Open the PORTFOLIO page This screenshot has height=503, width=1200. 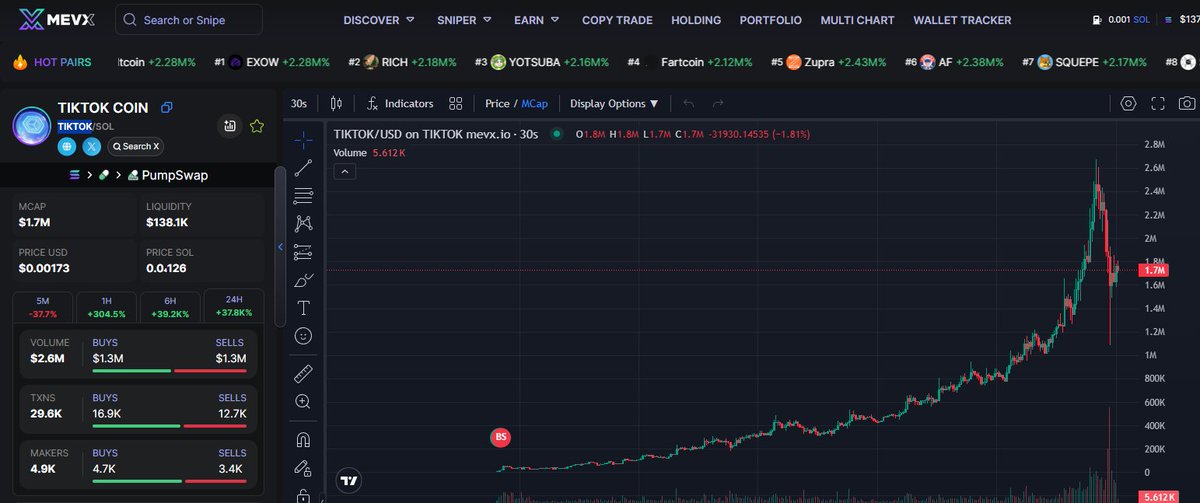(771, 20)
